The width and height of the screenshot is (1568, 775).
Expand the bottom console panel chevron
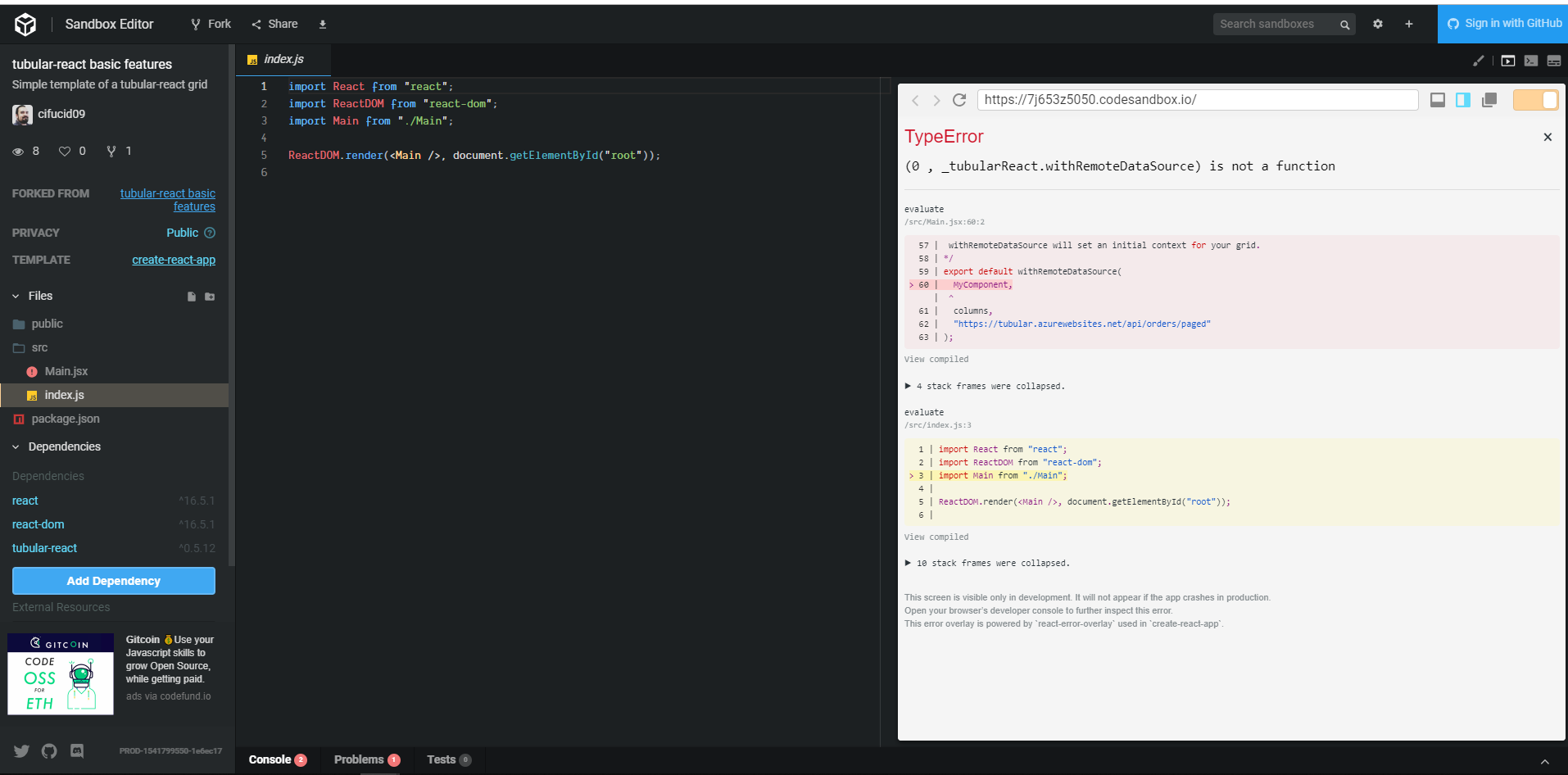coord(1545,761)
